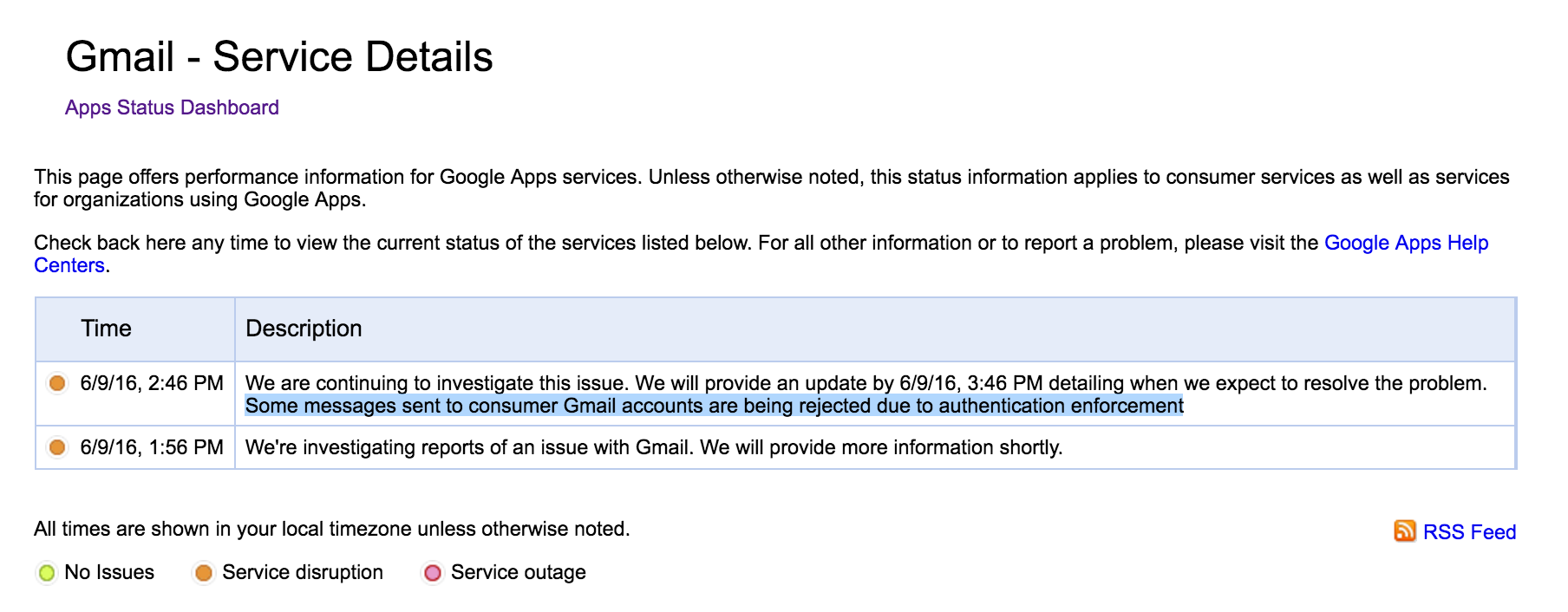Open the Google Apps Help Centers link
The width and height of the screenshot is (1568, 612).
click(1405, 243)
